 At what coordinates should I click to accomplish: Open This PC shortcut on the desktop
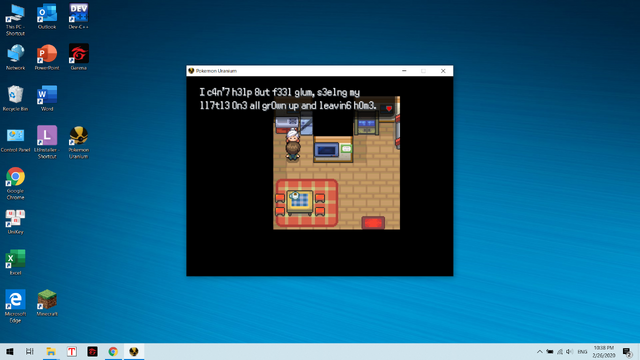pyautogui.click(x=15, y=20)
